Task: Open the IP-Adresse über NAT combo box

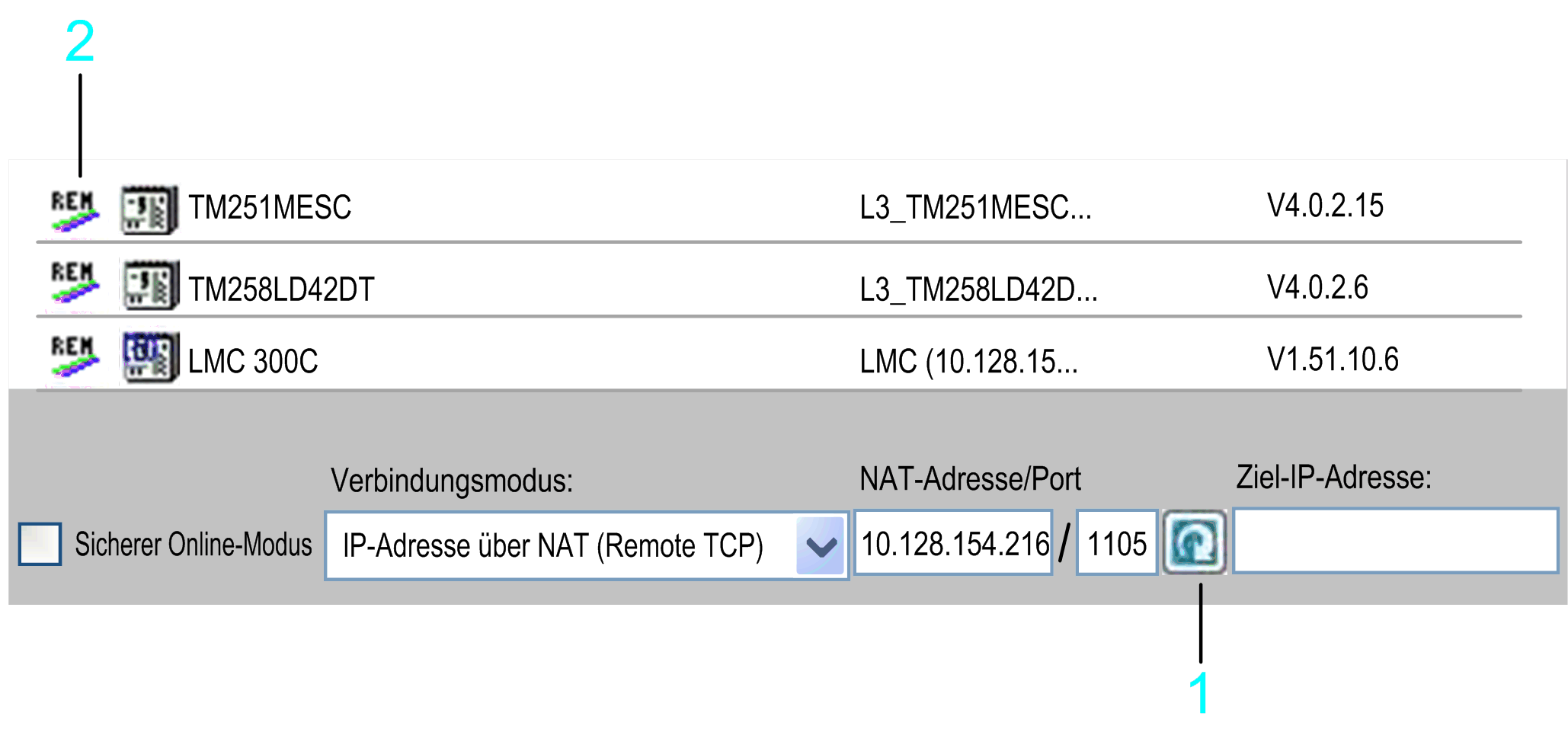Action: coord(587,545)
